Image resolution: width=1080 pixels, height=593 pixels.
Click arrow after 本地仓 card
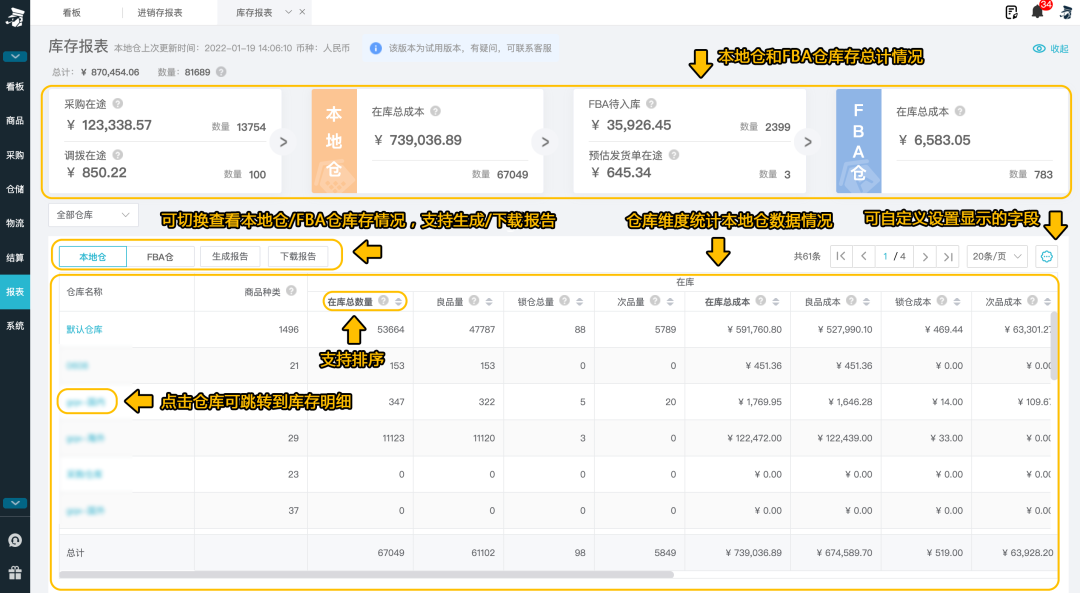point(545,142)
